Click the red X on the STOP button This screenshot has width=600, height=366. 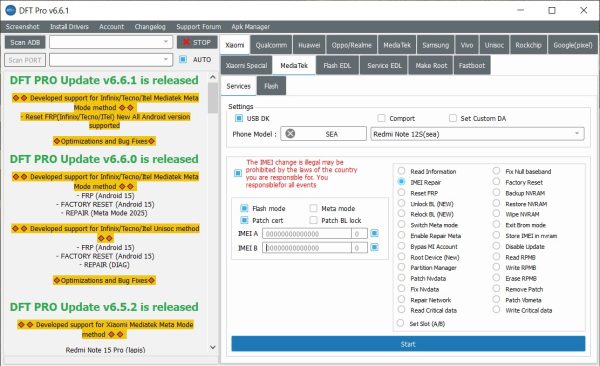point(186,42)
